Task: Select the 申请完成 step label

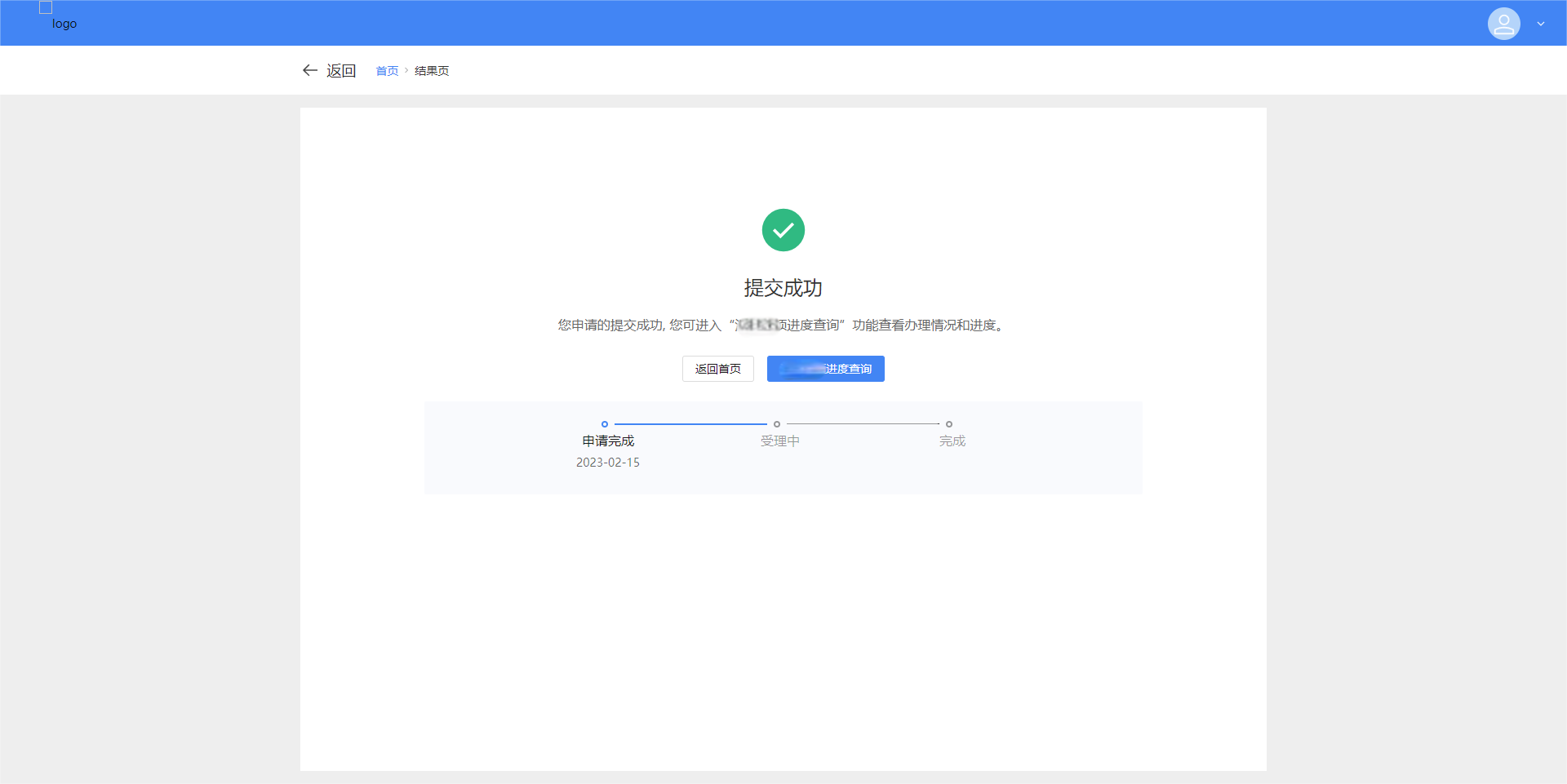Action: coord(608,441)
